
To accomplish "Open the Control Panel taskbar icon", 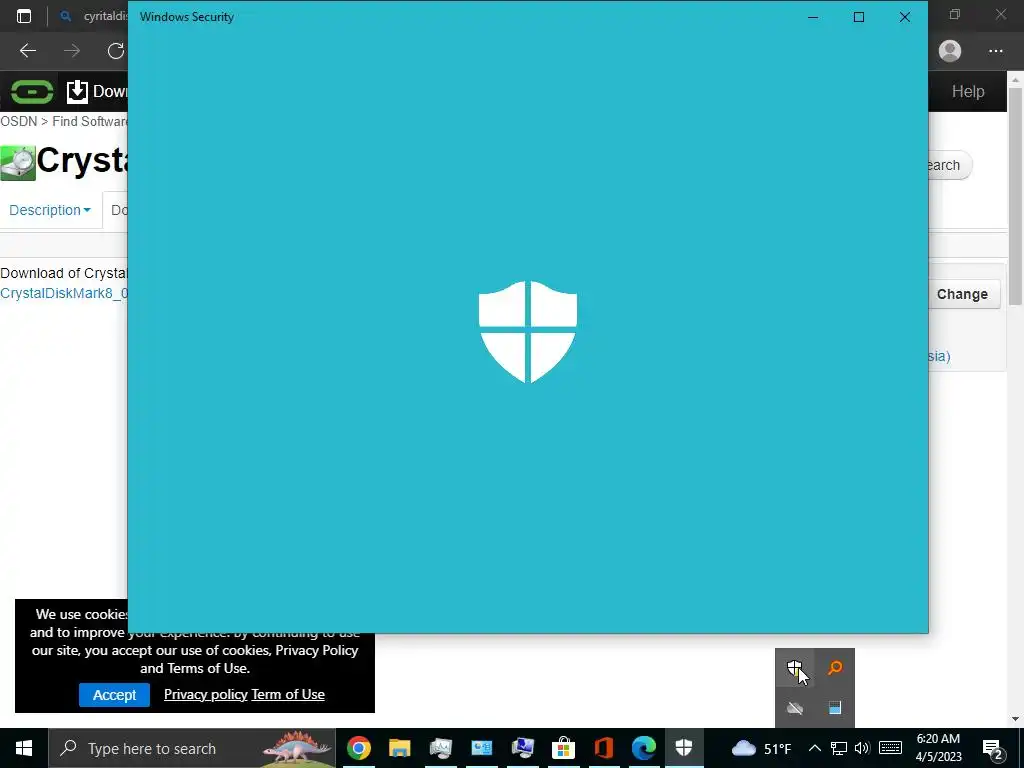I will coord(482,748).
